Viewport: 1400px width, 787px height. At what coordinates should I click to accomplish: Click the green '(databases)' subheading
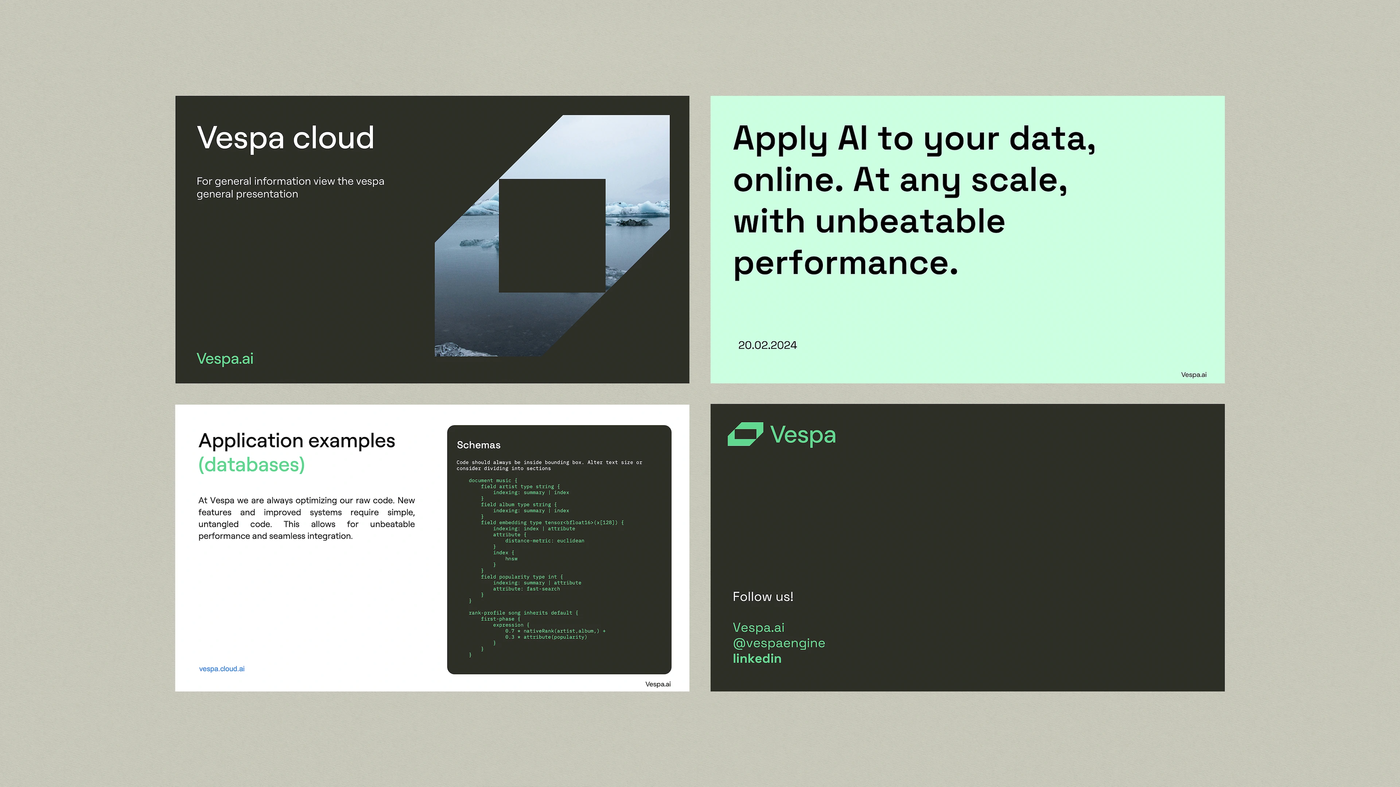[x=251, y=465]
